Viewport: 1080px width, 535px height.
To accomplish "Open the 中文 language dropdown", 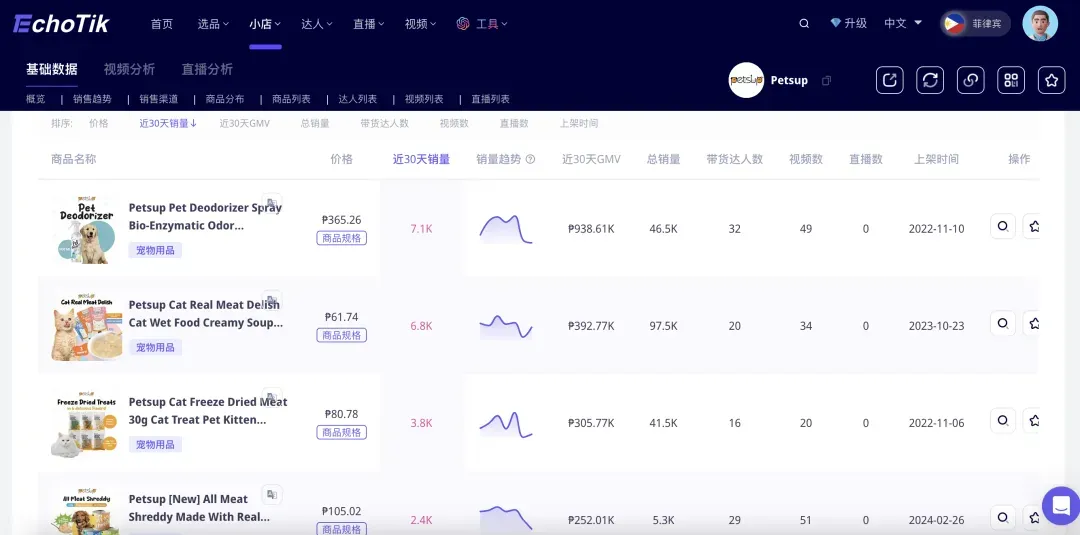I will [x=902, y=23].
